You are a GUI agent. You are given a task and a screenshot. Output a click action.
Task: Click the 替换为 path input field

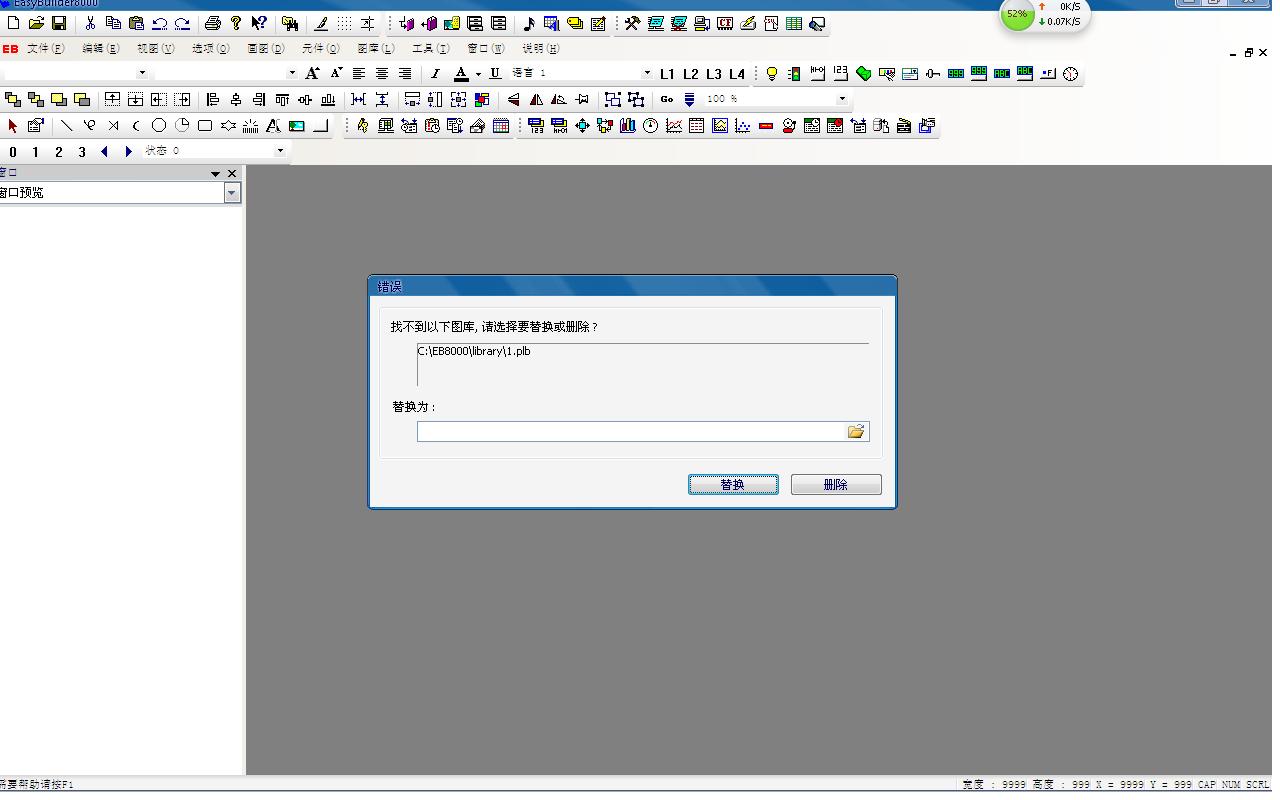coord(631,431)
